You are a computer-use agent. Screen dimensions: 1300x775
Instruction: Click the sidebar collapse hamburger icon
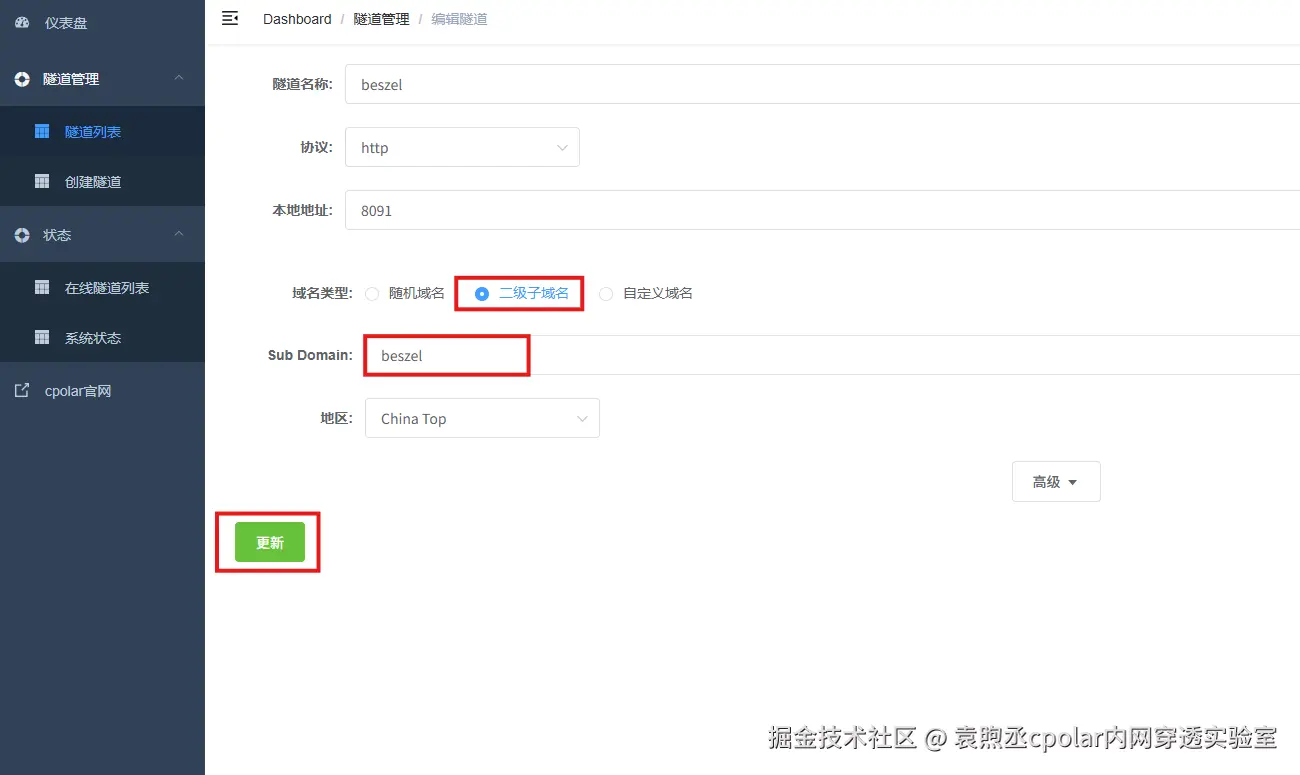click(x=230, y=18)
